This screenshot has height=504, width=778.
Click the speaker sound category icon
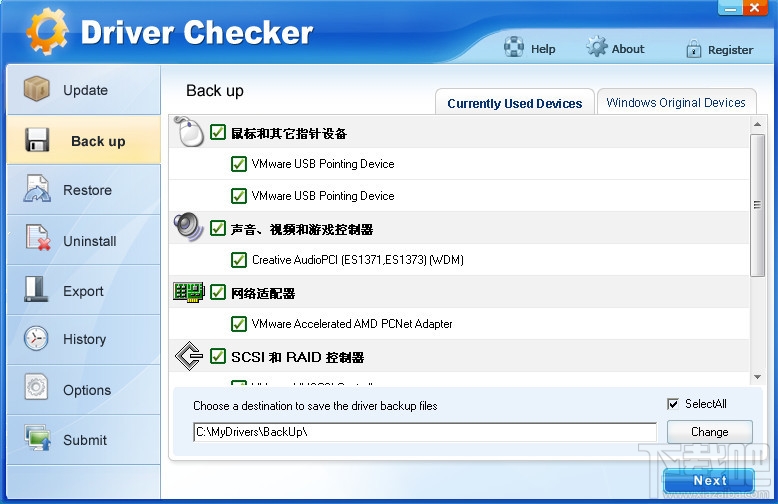[x=189, y=227]
